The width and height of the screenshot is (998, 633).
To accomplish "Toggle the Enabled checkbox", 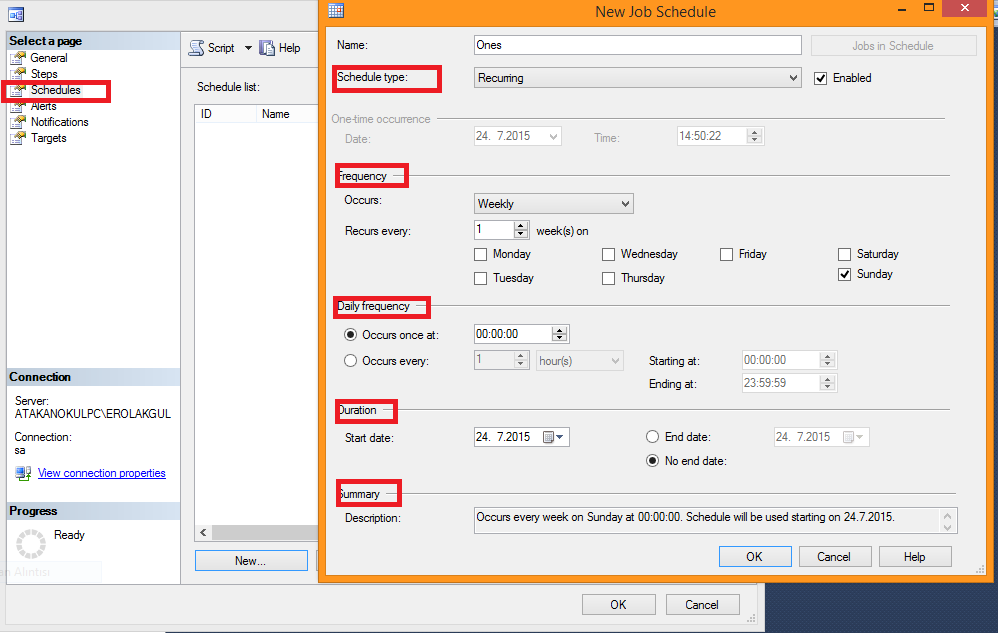I will (821, 78).
